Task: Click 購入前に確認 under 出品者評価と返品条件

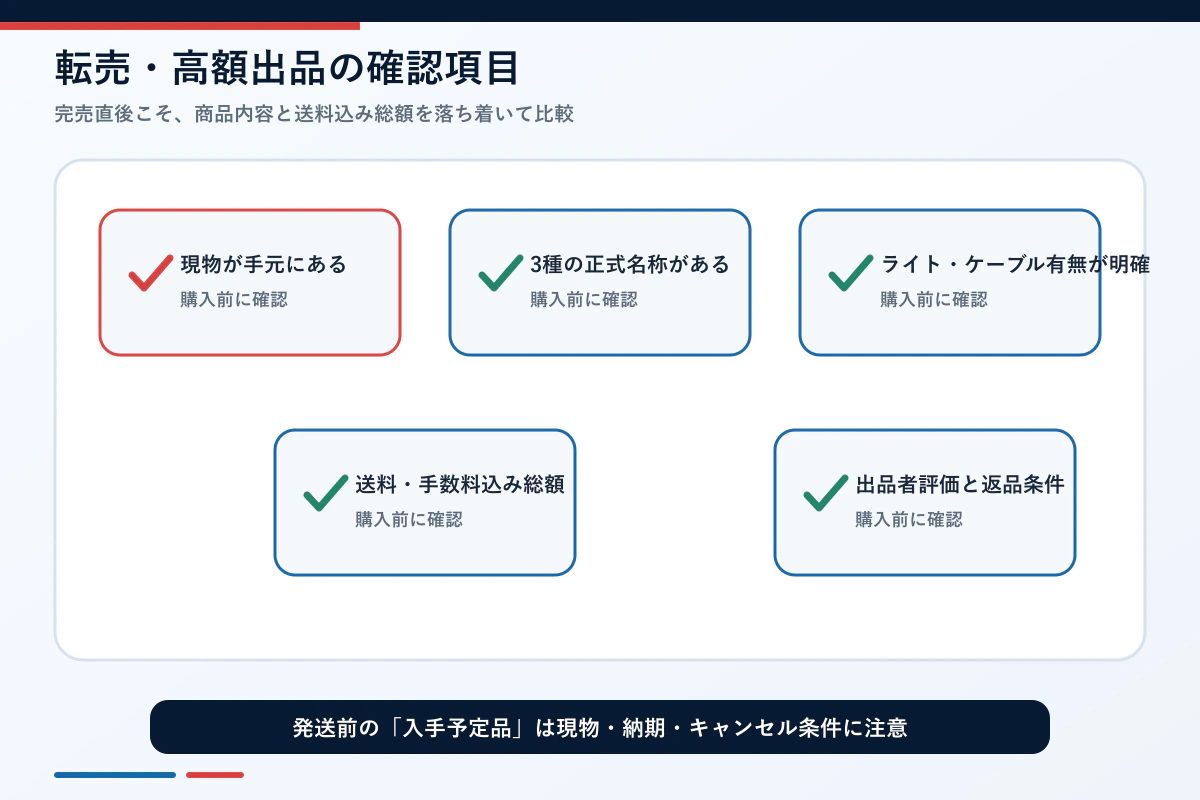Action: pos(909,519)
